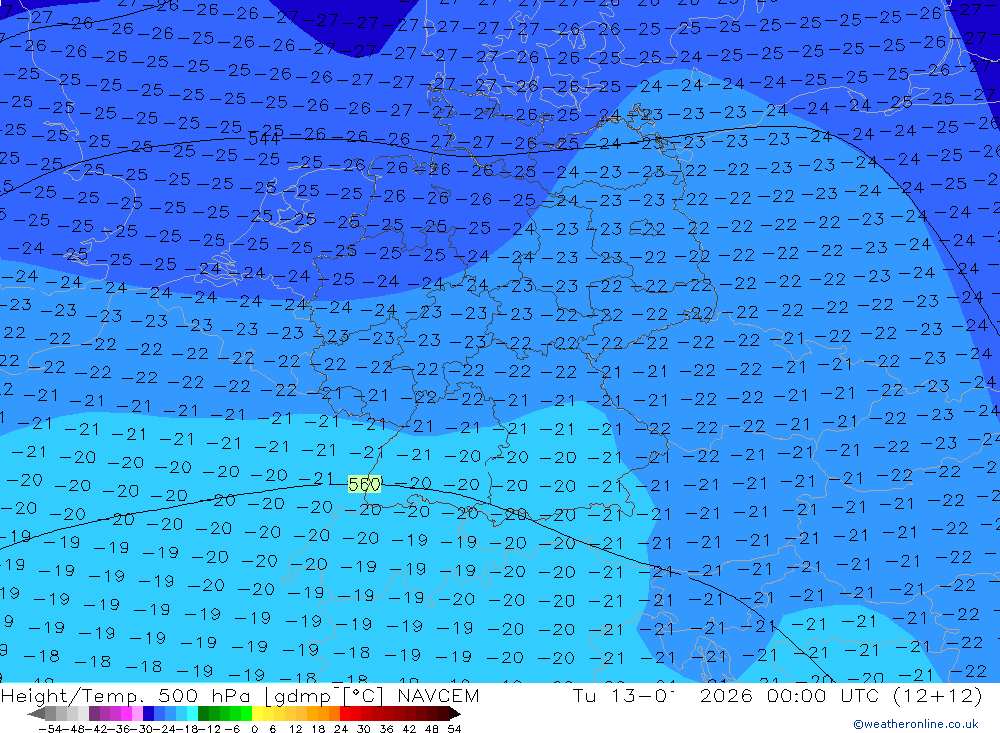Click the (12+12) forecast offset text
This screenshot has width=1000, height=733.
click(x=936, y=696)
